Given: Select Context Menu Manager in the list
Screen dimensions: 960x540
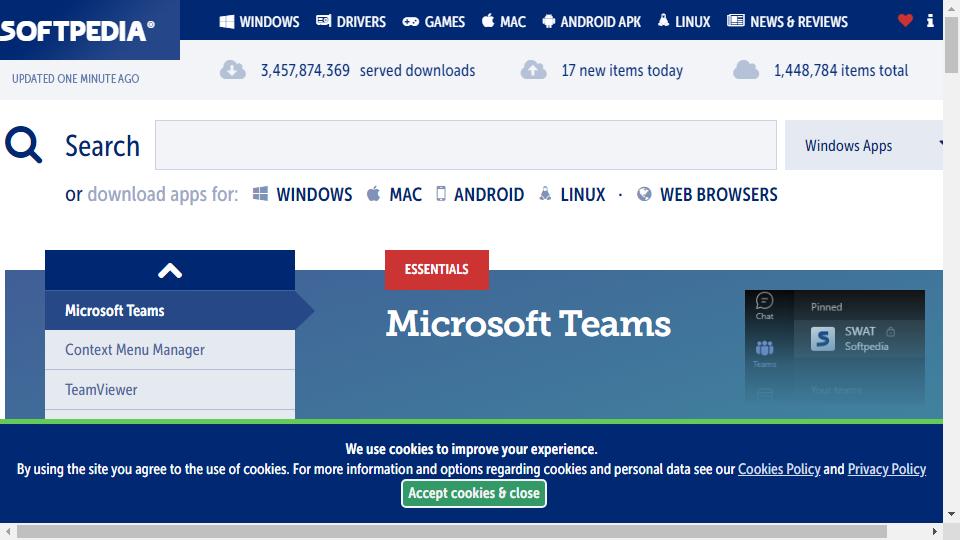Looking at the screenshot, I should click(x=170, y=350).
